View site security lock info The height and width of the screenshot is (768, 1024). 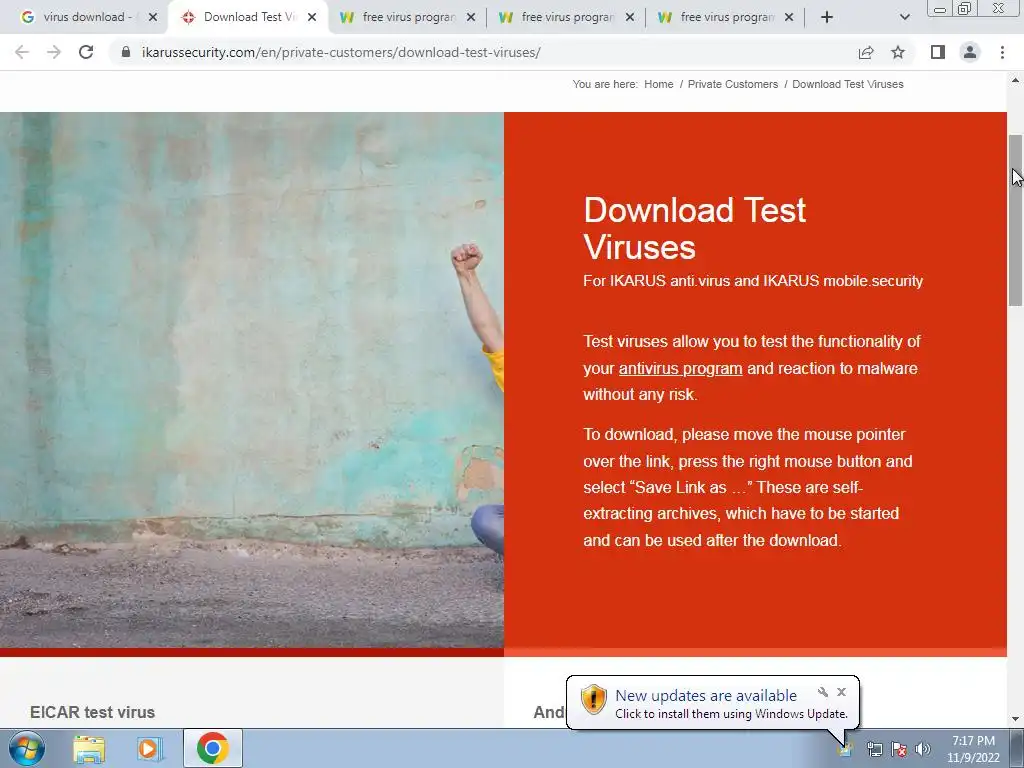point(125,52)
